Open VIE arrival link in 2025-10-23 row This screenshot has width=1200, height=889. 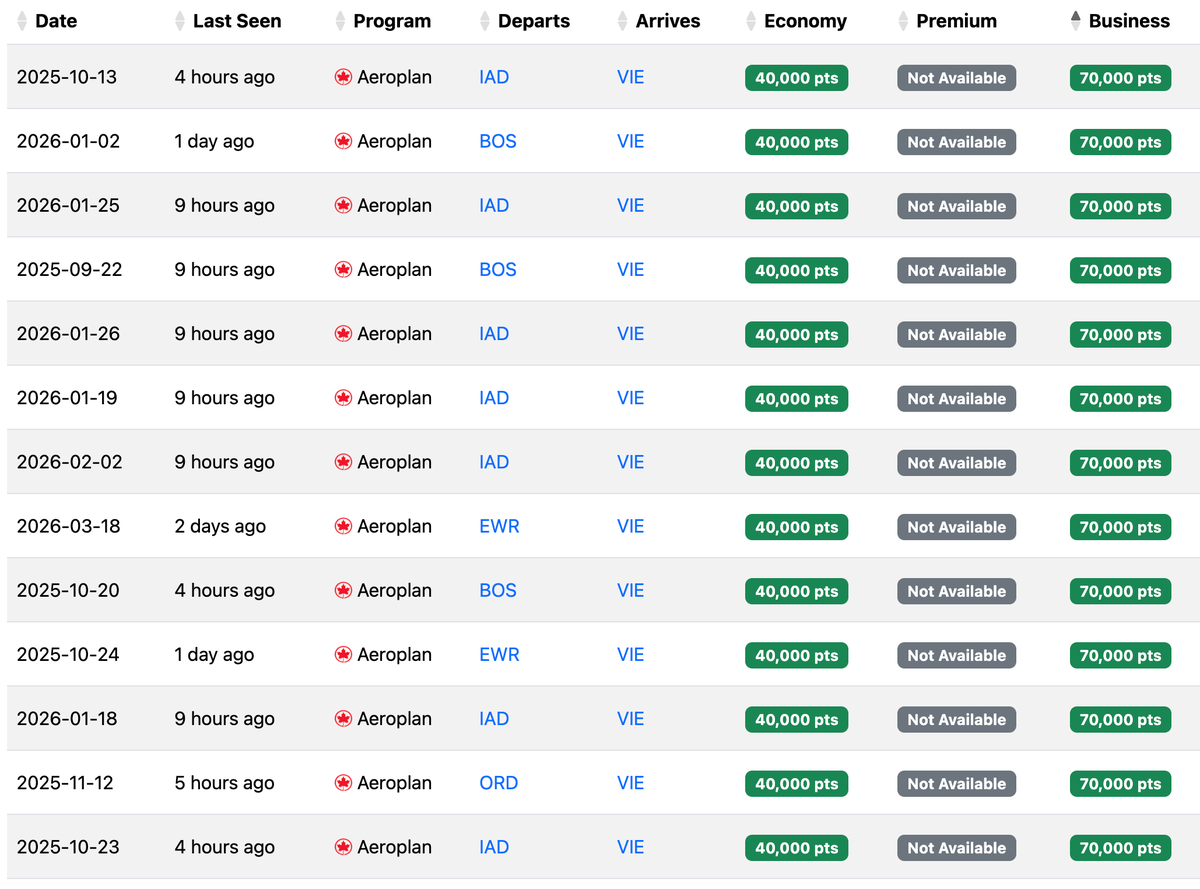click(630, 847)
